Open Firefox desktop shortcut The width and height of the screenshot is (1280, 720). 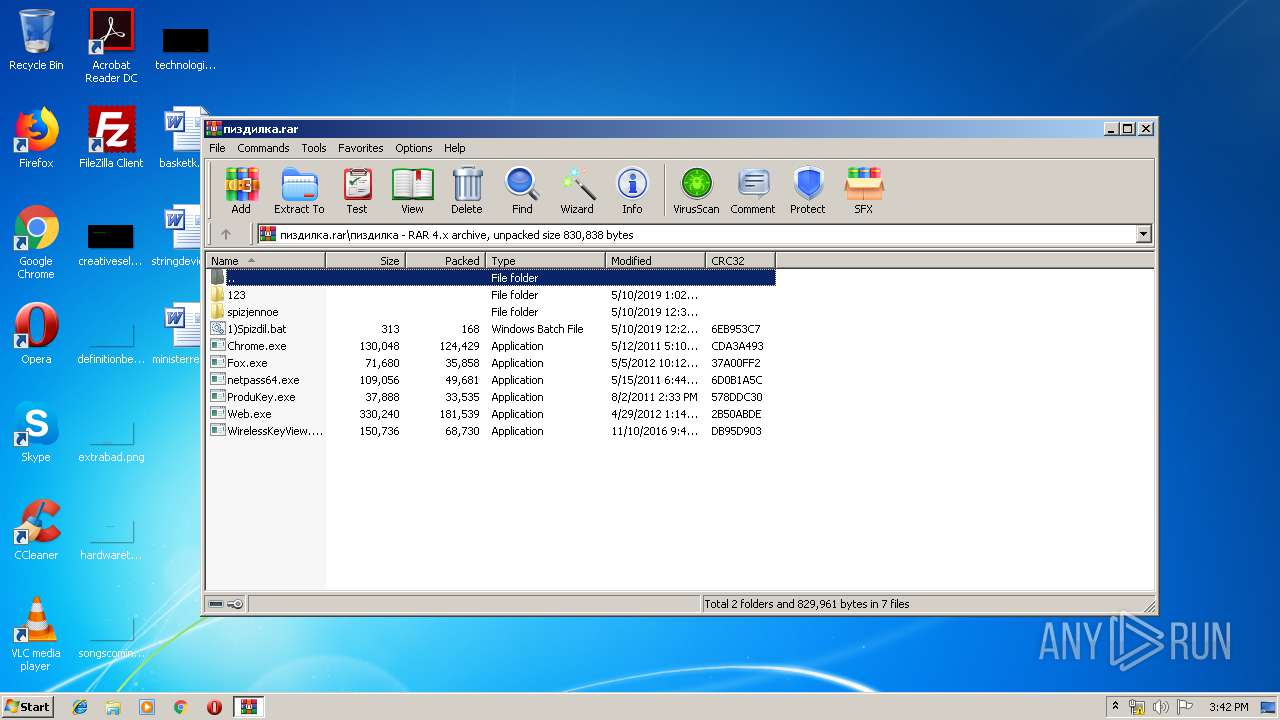[x=36, y=138]
